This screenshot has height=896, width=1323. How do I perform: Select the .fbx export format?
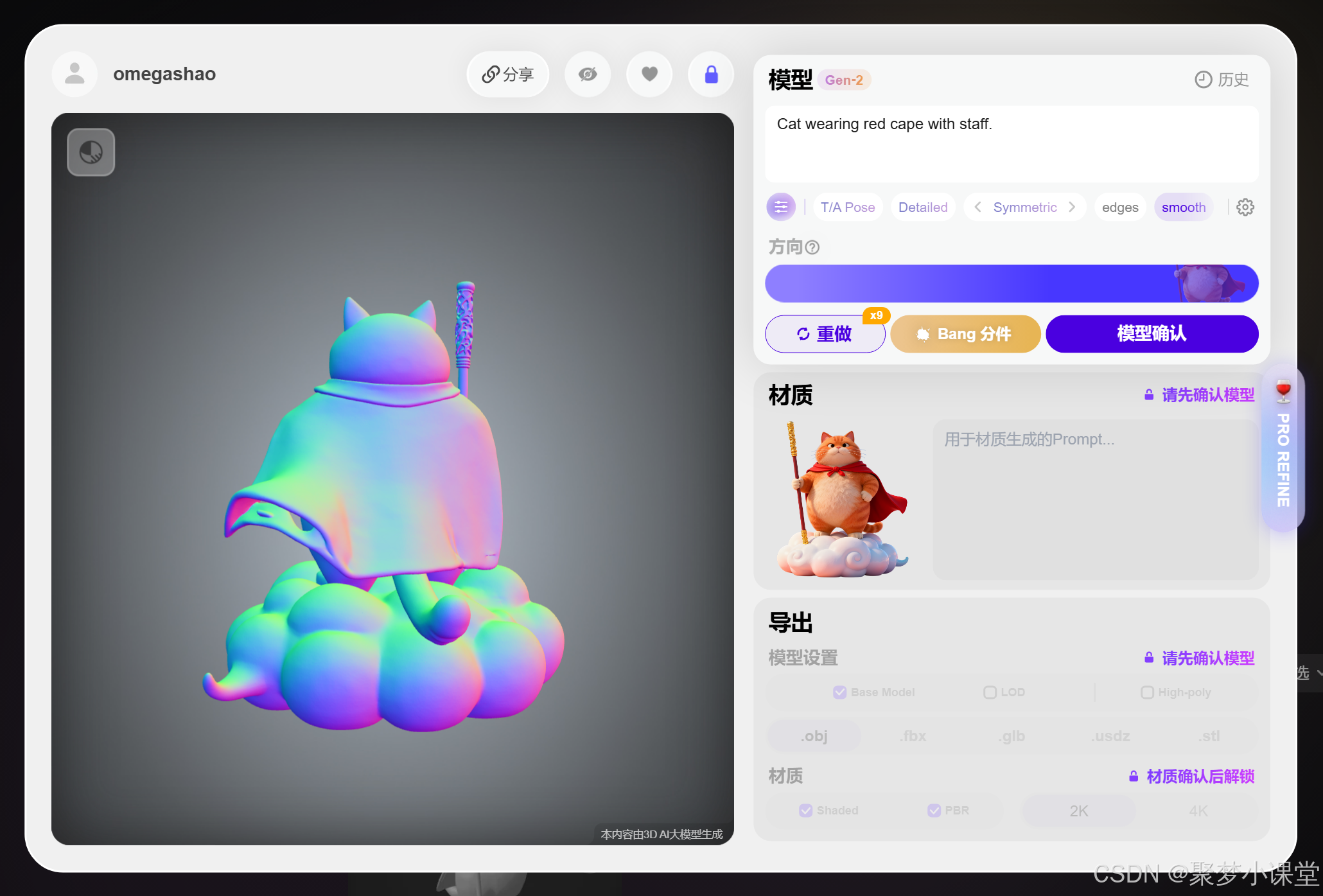913,736
